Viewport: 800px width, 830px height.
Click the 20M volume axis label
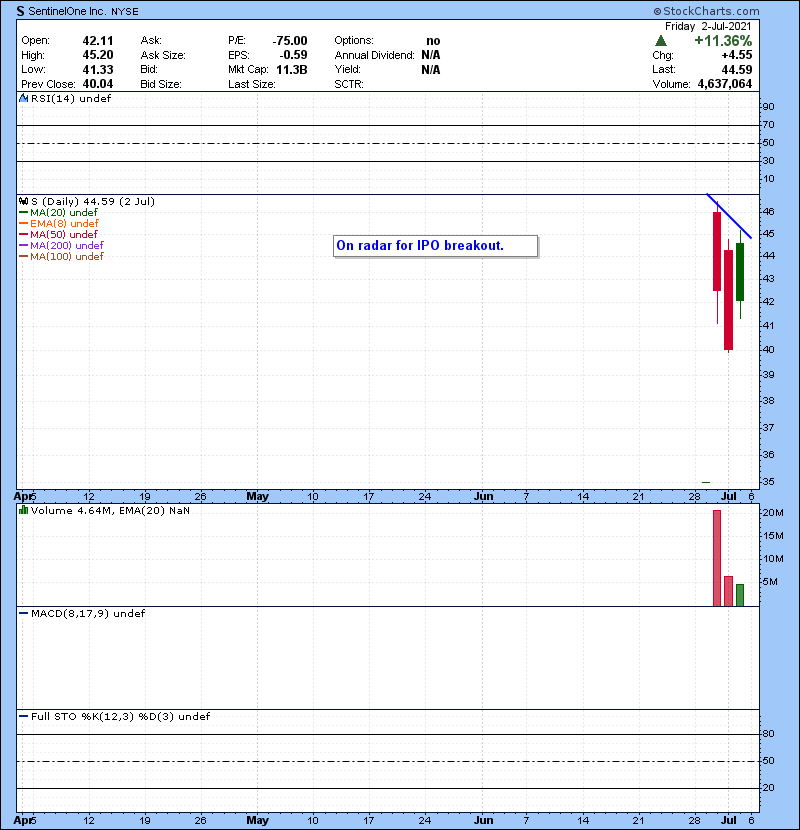point(773,513)
